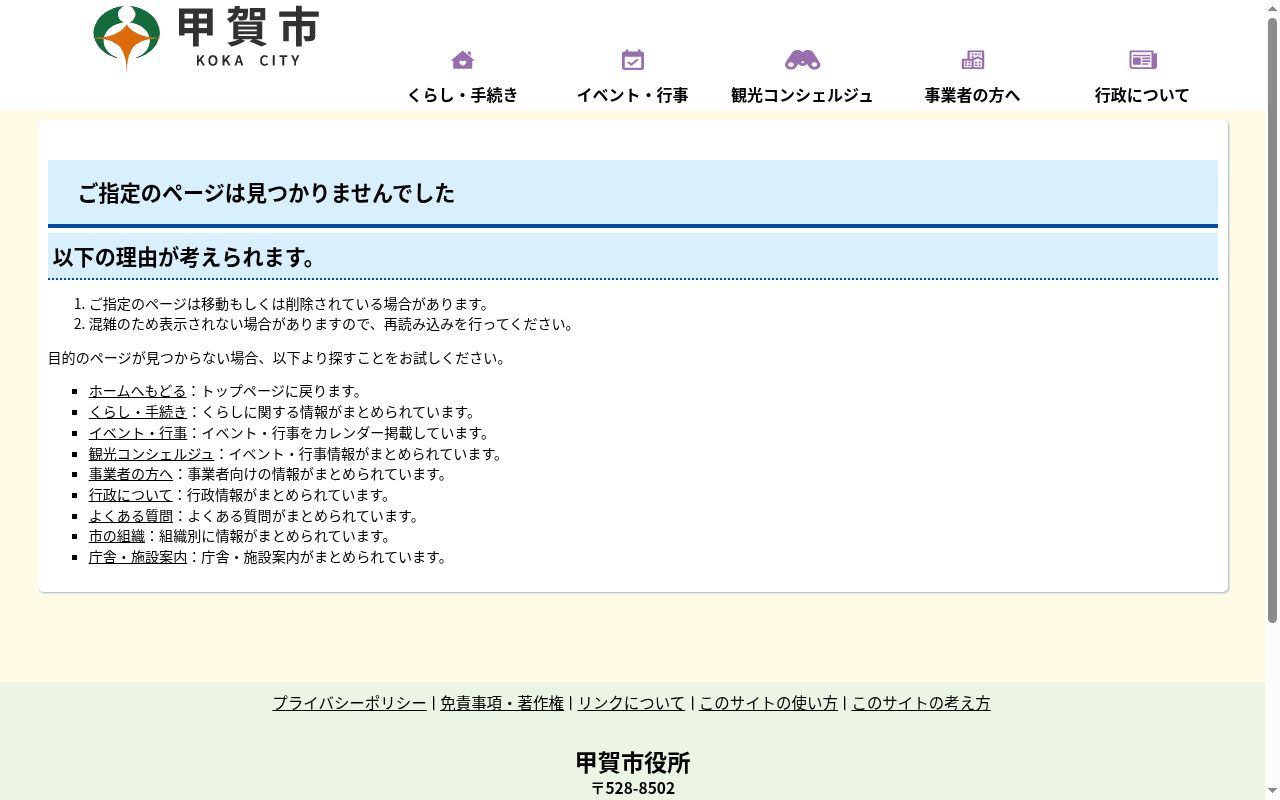Follow the 事業者の方へ link in the list
Image resolution: width=1280 pixels, height=800 pixels.
tap(131, 474)
